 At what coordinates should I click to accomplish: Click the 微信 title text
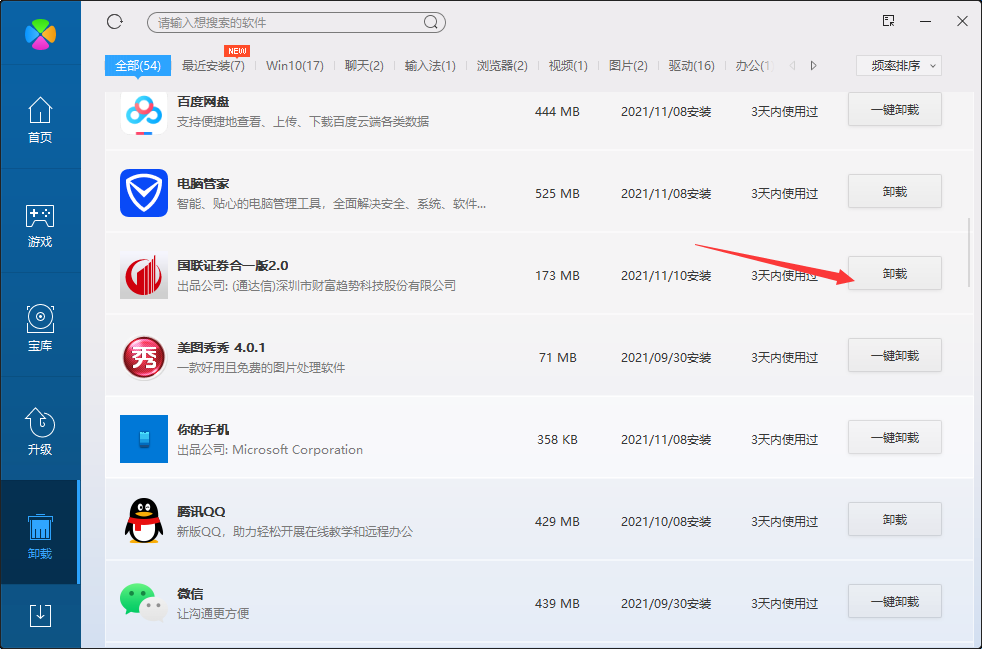[x=190, y=594]
